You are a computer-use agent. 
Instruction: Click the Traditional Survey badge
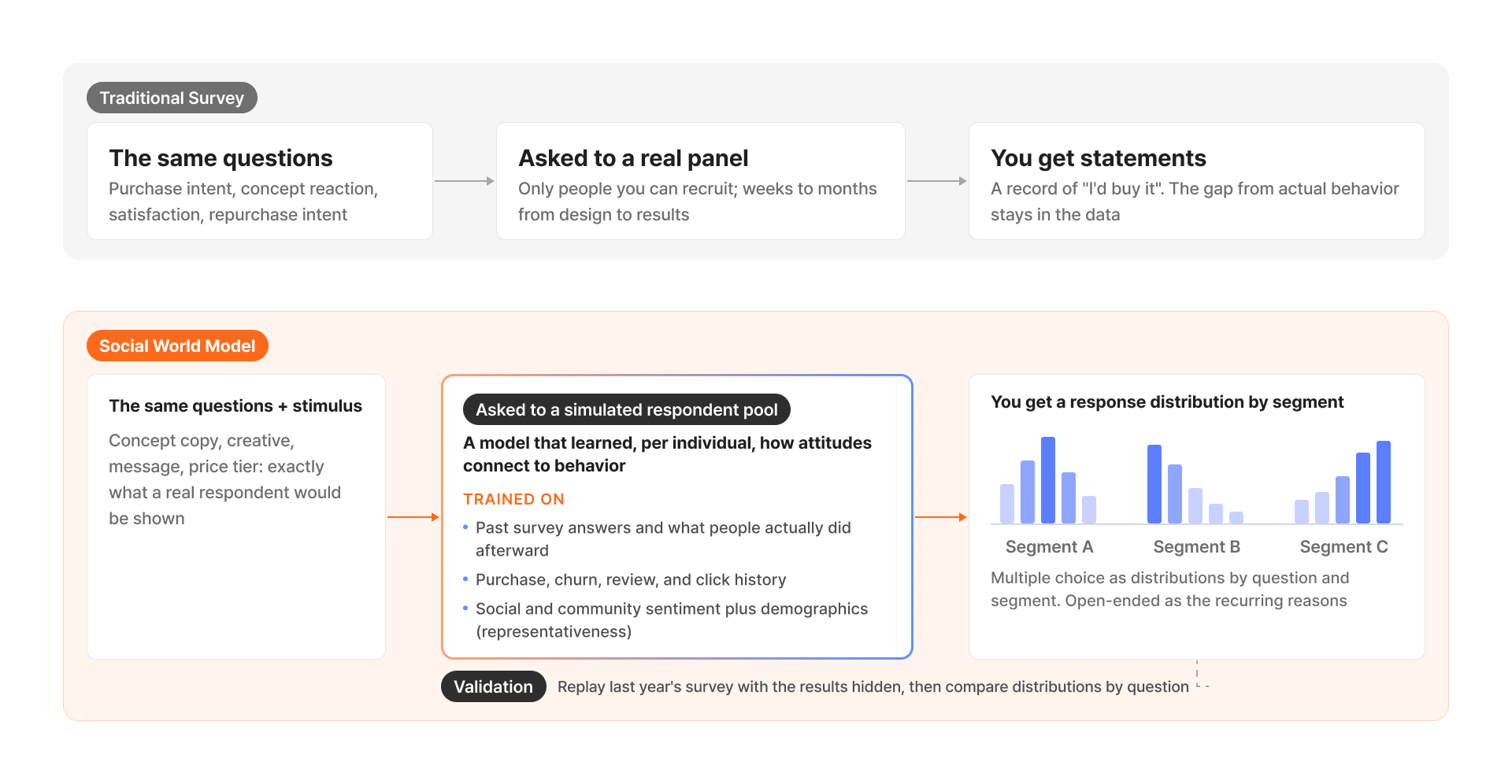coord(172,98)
